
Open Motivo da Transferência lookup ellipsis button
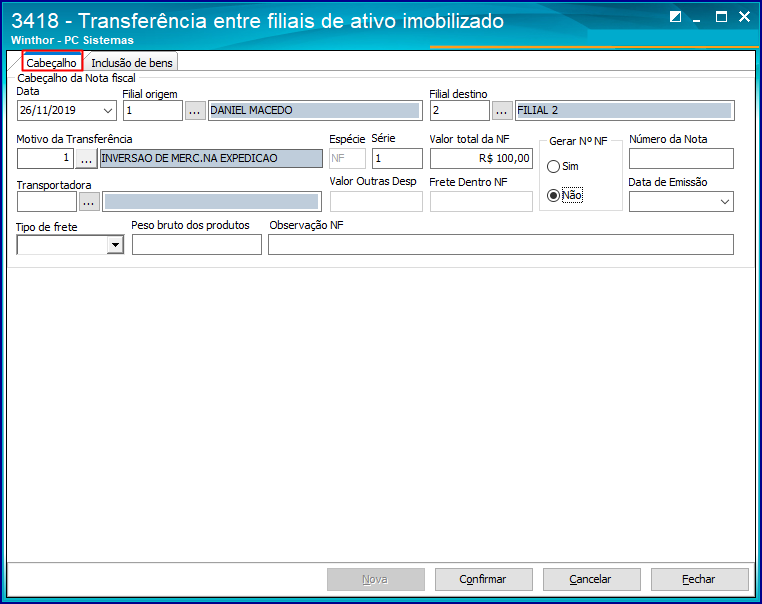coord(86,158)
